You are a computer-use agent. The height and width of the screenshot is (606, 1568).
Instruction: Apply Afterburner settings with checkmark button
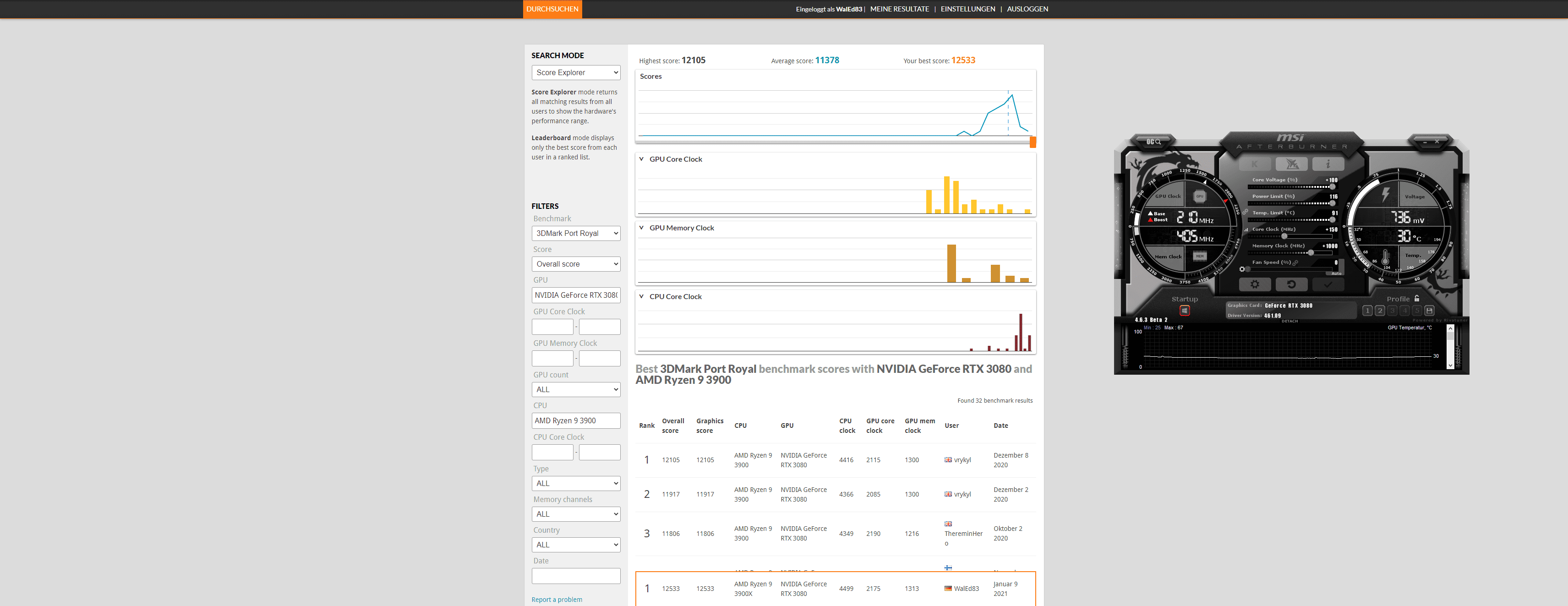[1328, 284]
